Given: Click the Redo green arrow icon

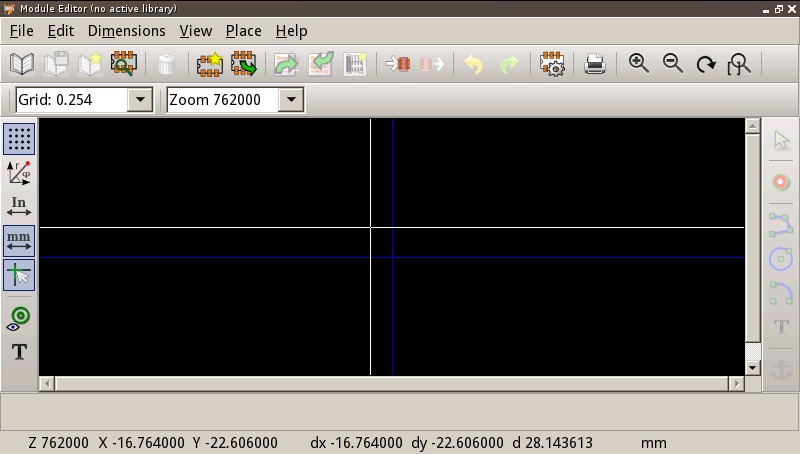Looking at the screenshot, I should coord(509,64).
